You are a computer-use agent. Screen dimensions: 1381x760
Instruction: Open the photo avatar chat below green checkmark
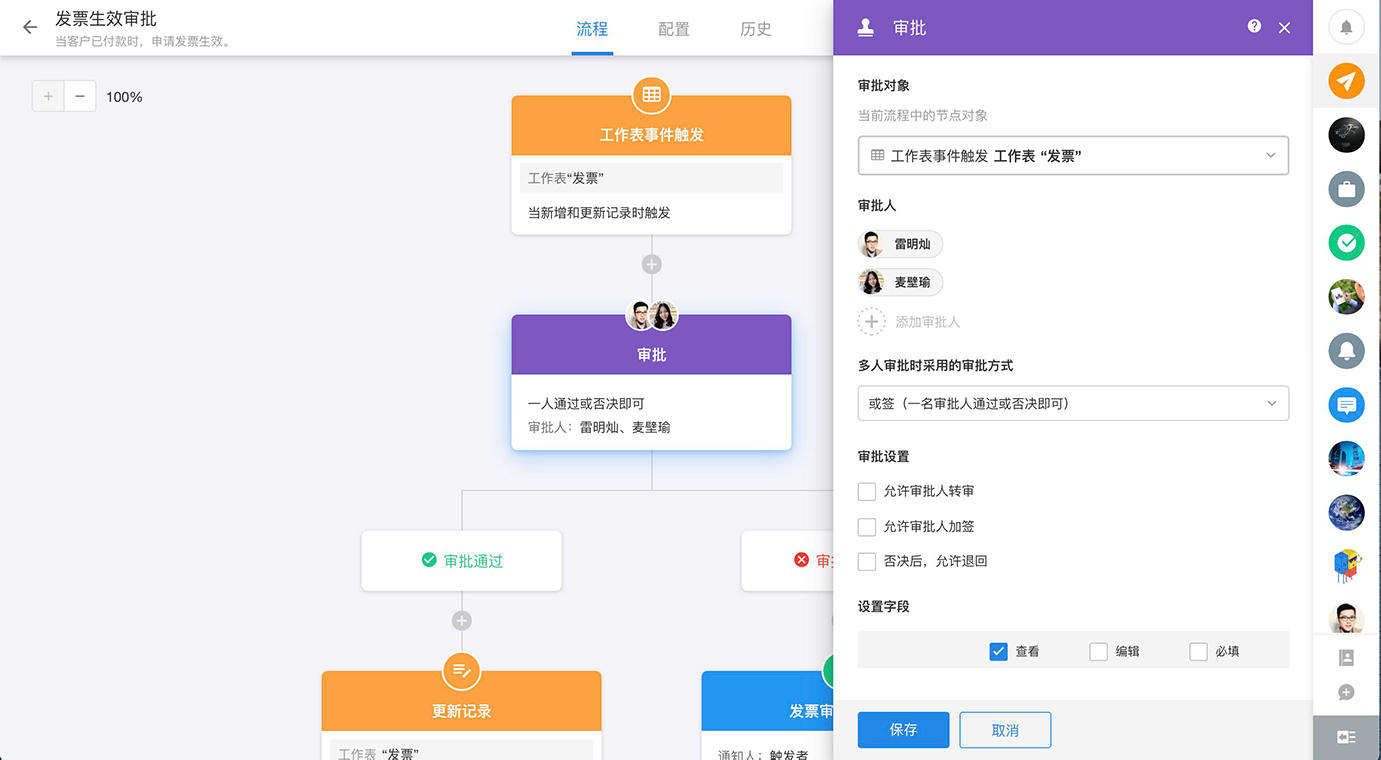[1346, 296]
